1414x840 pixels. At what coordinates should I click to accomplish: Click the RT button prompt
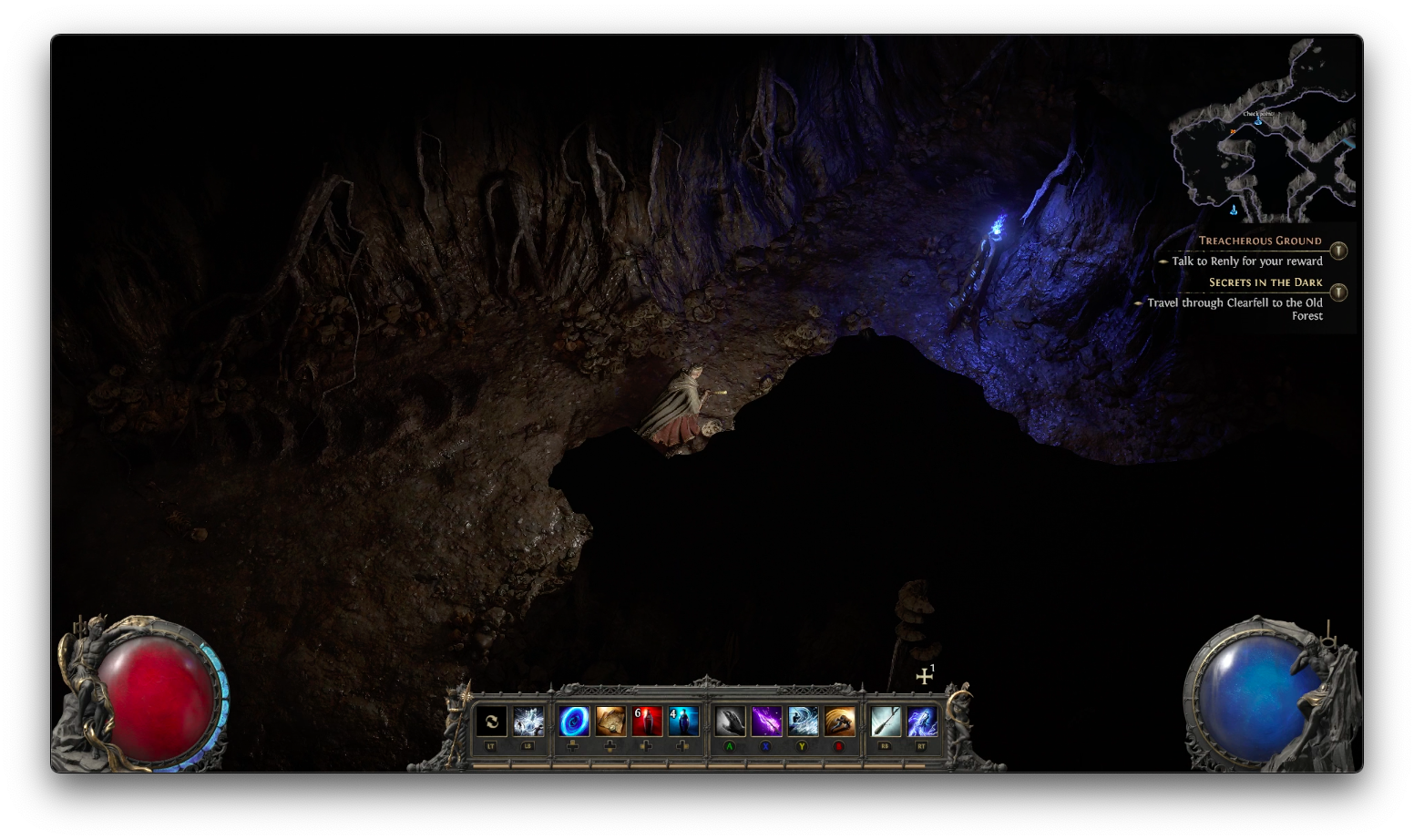[x=922, y=746]
